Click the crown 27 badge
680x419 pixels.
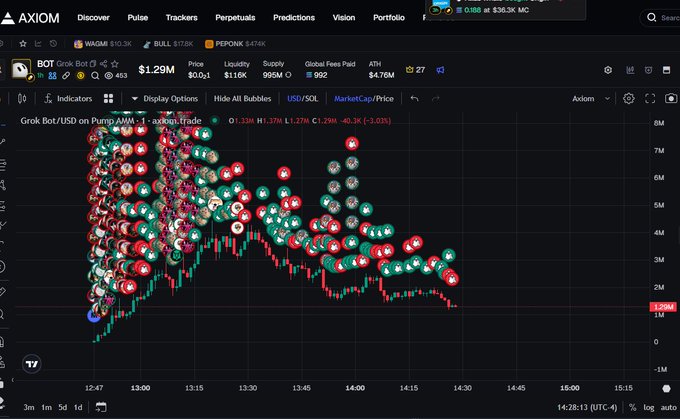[x=415, y=70]
